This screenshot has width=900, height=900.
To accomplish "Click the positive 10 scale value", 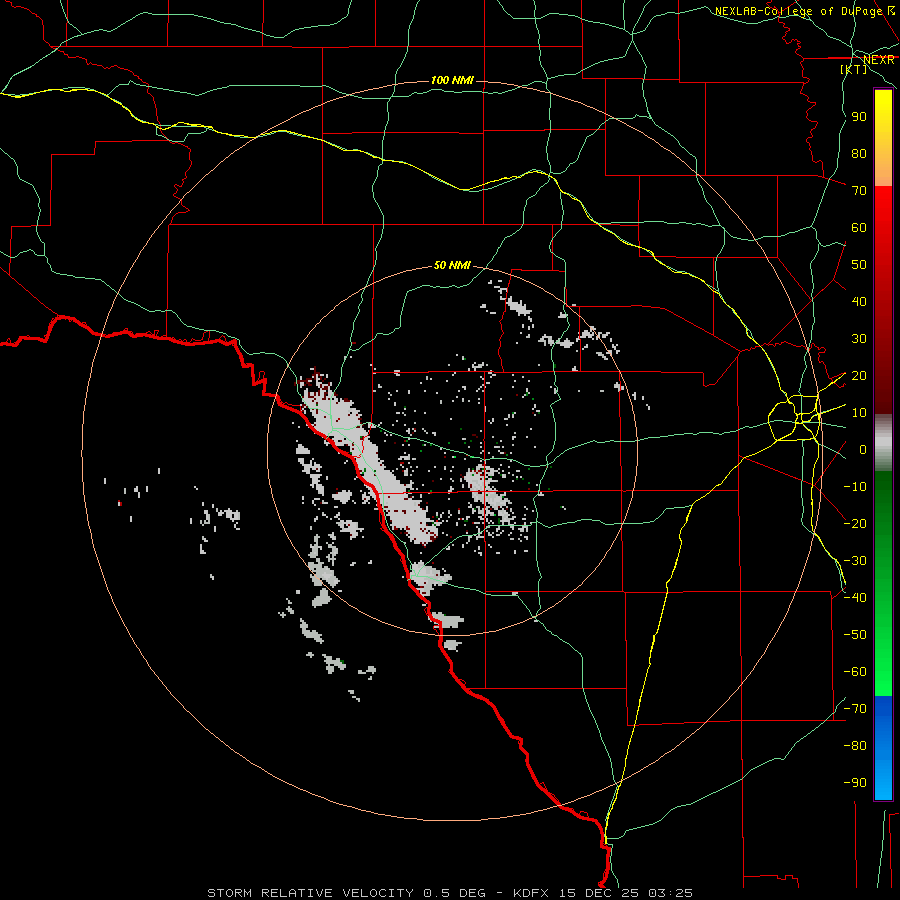I will (x=859, y=413).
